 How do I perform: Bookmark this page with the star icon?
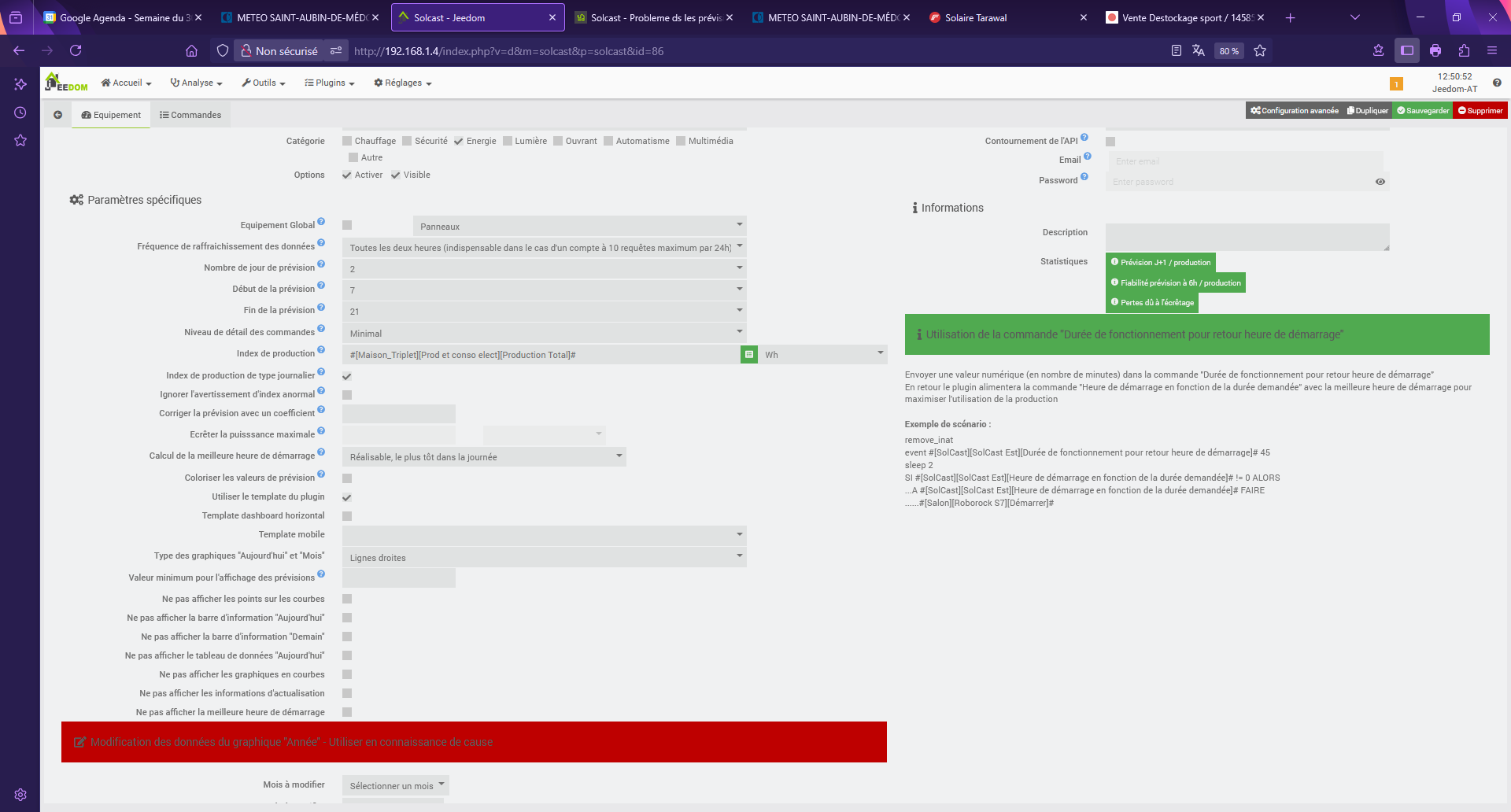1260,50
